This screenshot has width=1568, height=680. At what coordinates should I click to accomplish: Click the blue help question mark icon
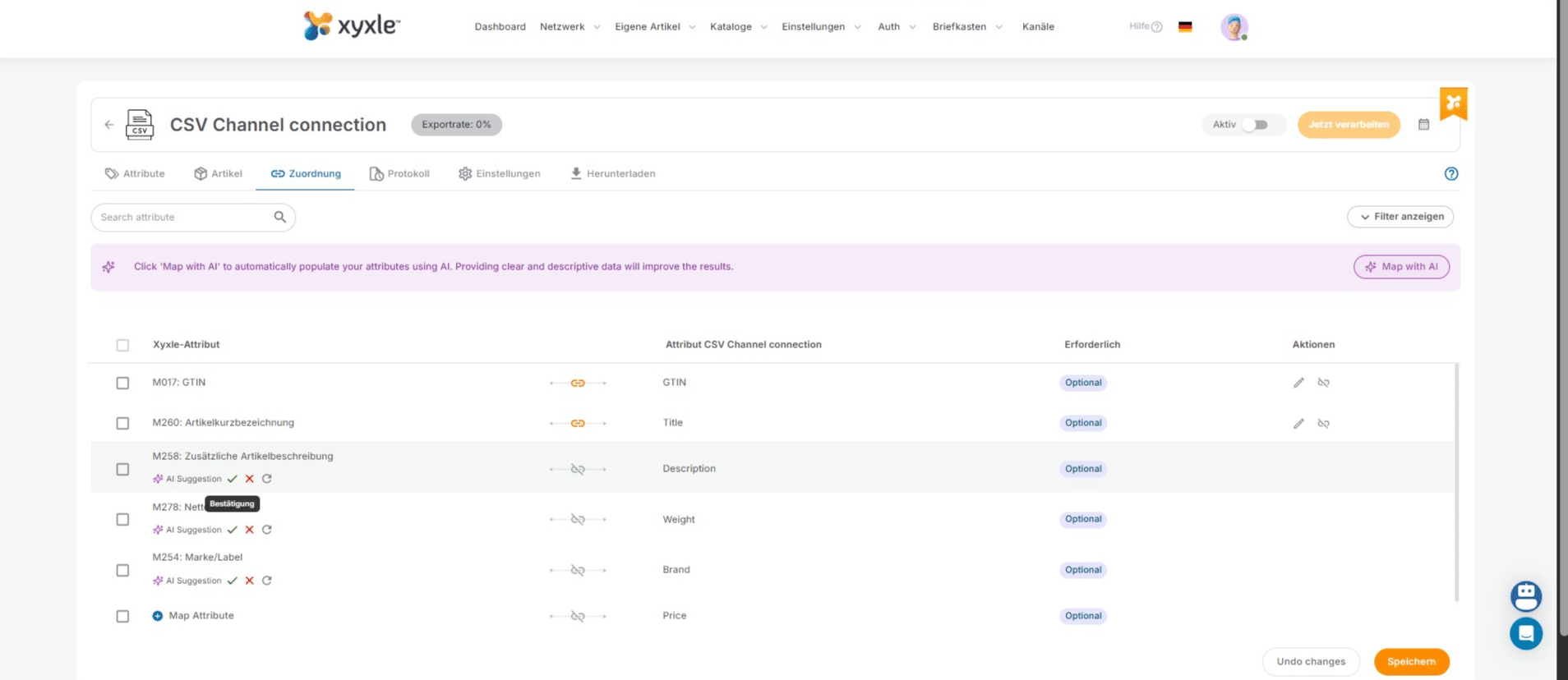pos(1450,174)
